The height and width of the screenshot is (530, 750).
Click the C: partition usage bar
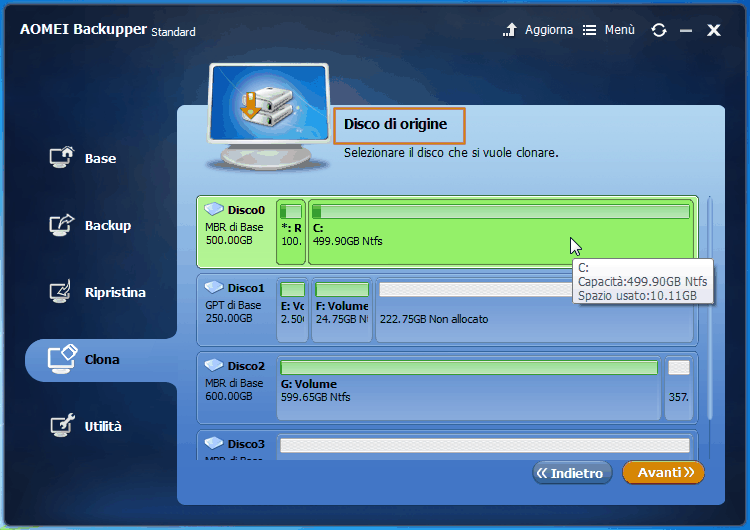[501, 211]
